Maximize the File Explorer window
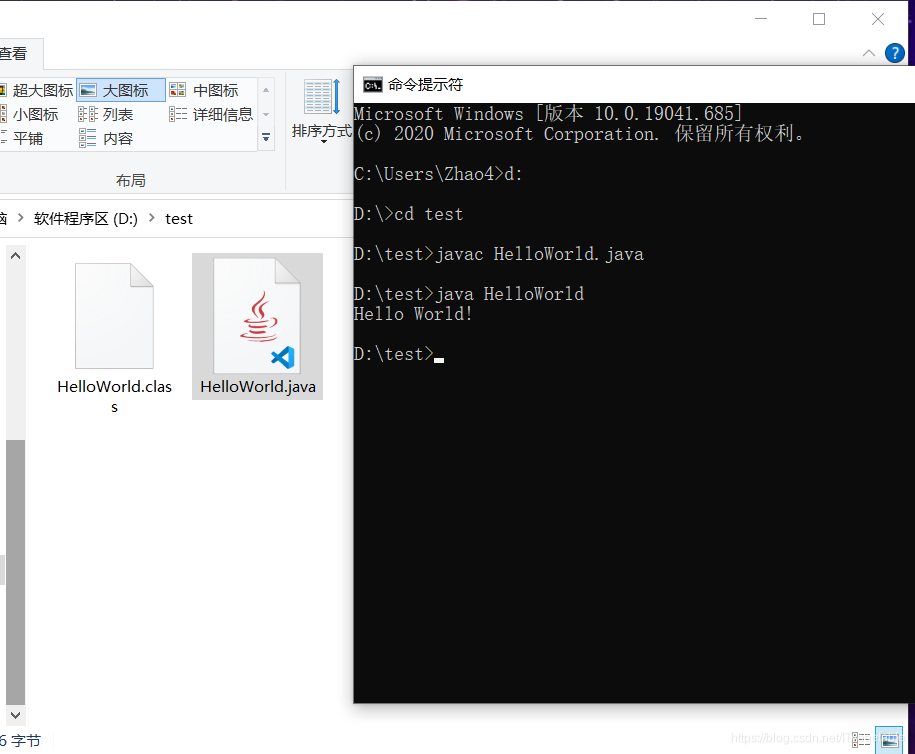 point(819,19)
